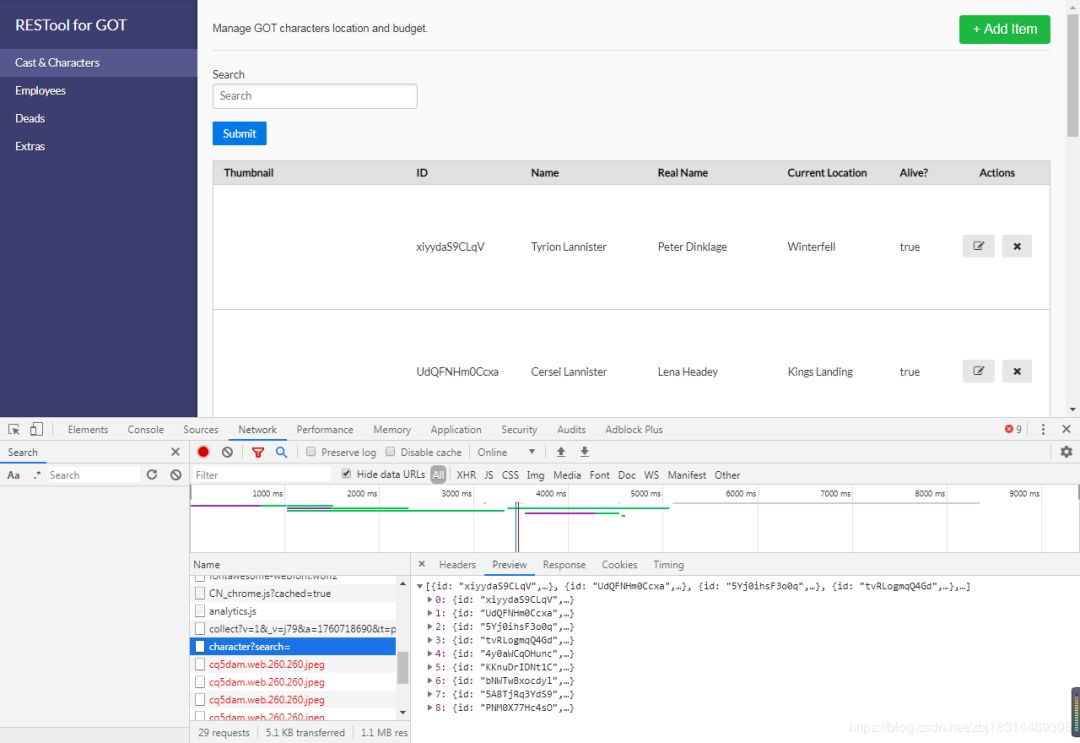Toggle the network filter funnel icon
Screen dimensions: 1080x743
pos(258,452)
